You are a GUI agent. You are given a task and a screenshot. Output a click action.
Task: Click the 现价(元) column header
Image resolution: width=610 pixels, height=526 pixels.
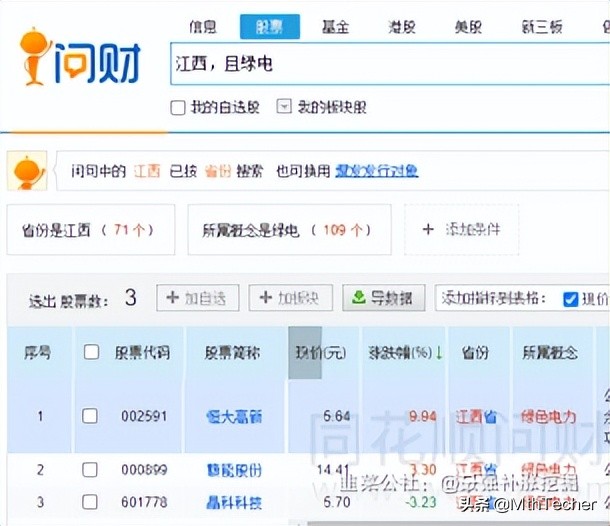321,352
